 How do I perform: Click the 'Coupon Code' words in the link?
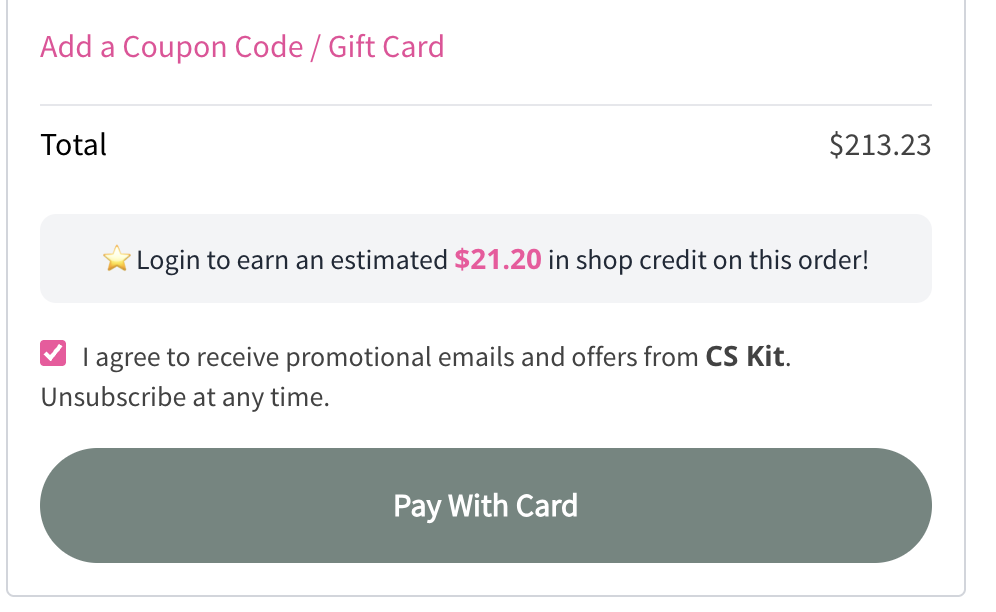point(212,47)
